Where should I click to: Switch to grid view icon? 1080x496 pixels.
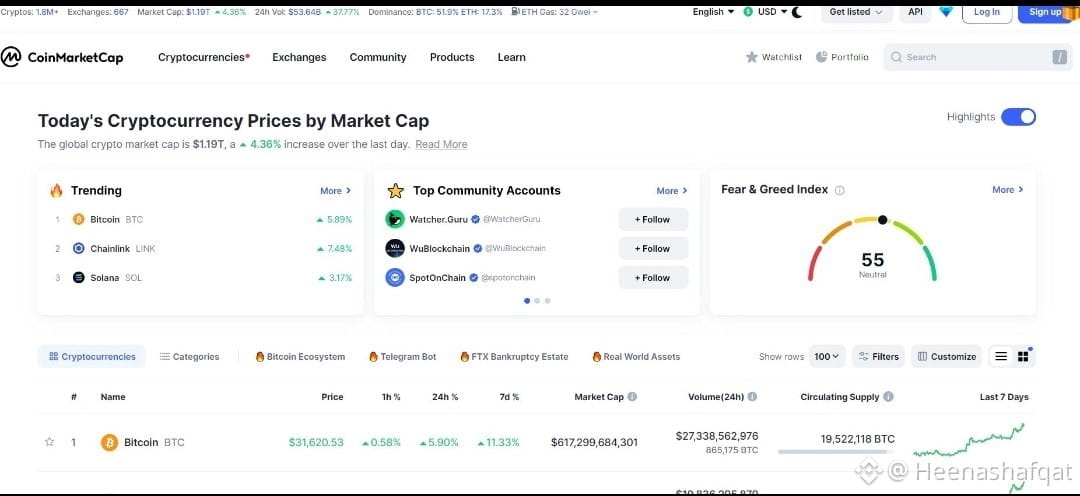click(x=1023, y=356)
